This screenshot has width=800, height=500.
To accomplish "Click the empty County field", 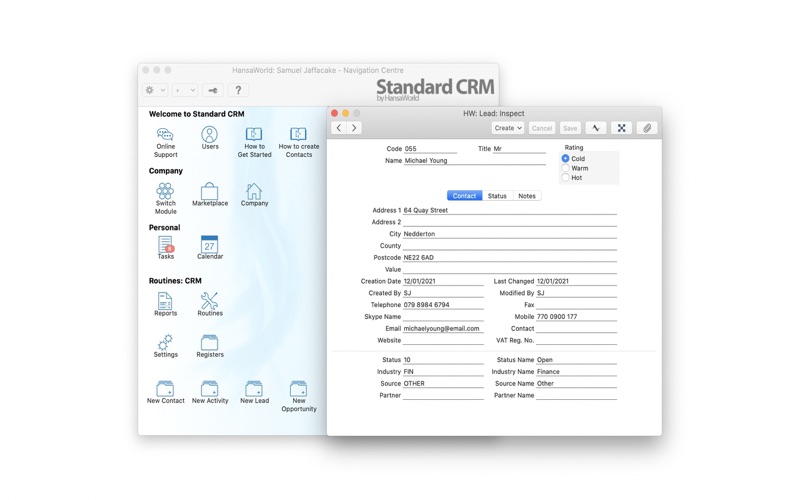I will coord(510,245).
